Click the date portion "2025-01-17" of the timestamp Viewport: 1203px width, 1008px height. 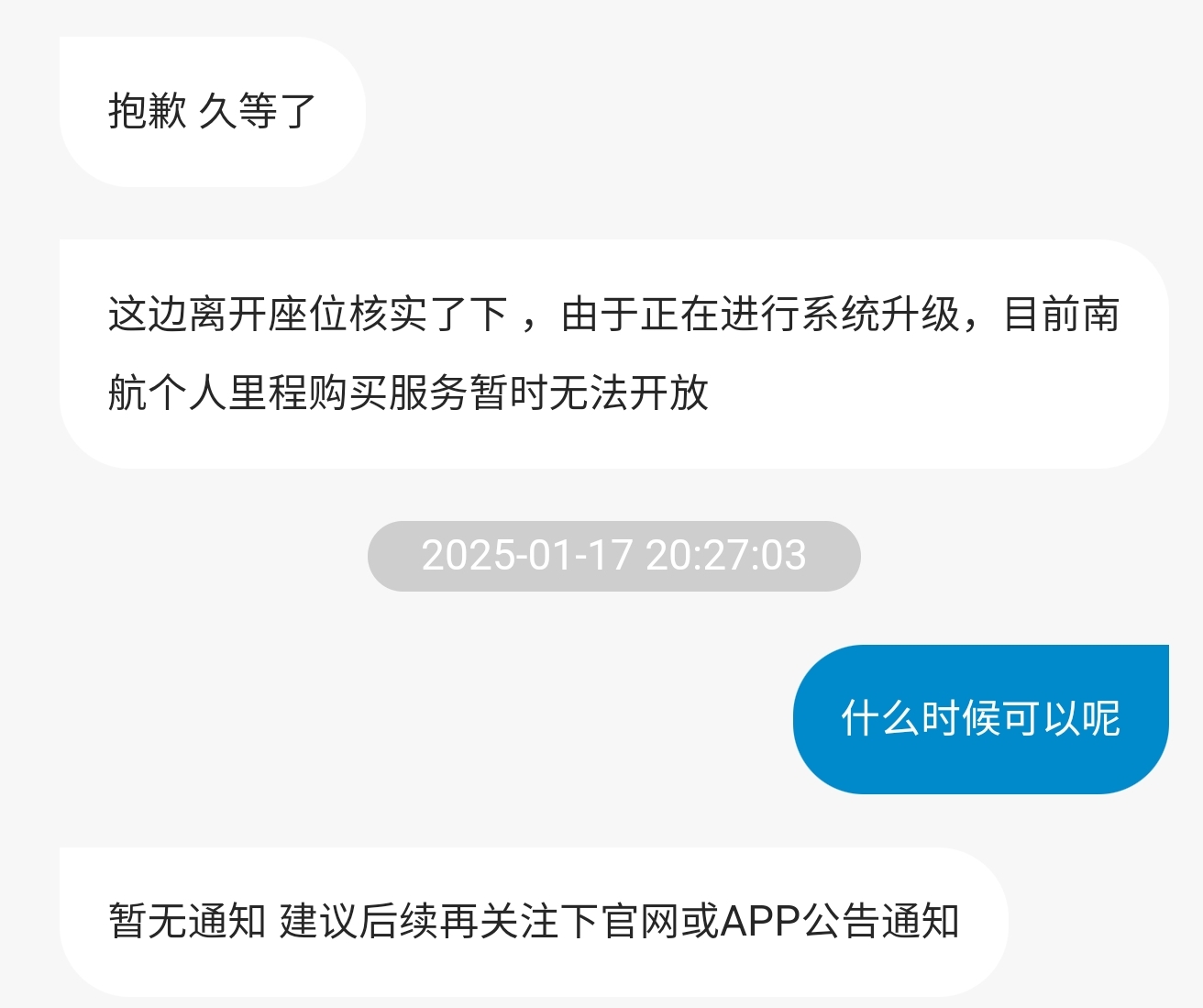pyautogui.click(x=527, y=556)
